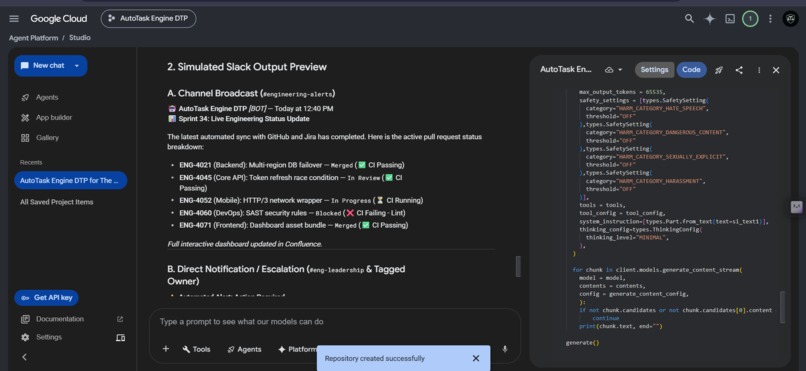Start a New chat
The image size is (806, 371).
(x=44, y=66)
